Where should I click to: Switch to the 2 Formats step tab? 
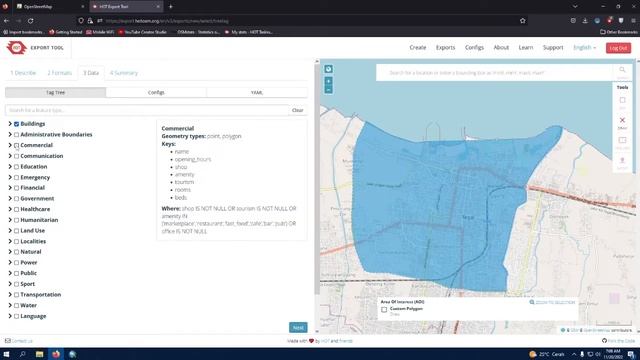pos(60,73)
